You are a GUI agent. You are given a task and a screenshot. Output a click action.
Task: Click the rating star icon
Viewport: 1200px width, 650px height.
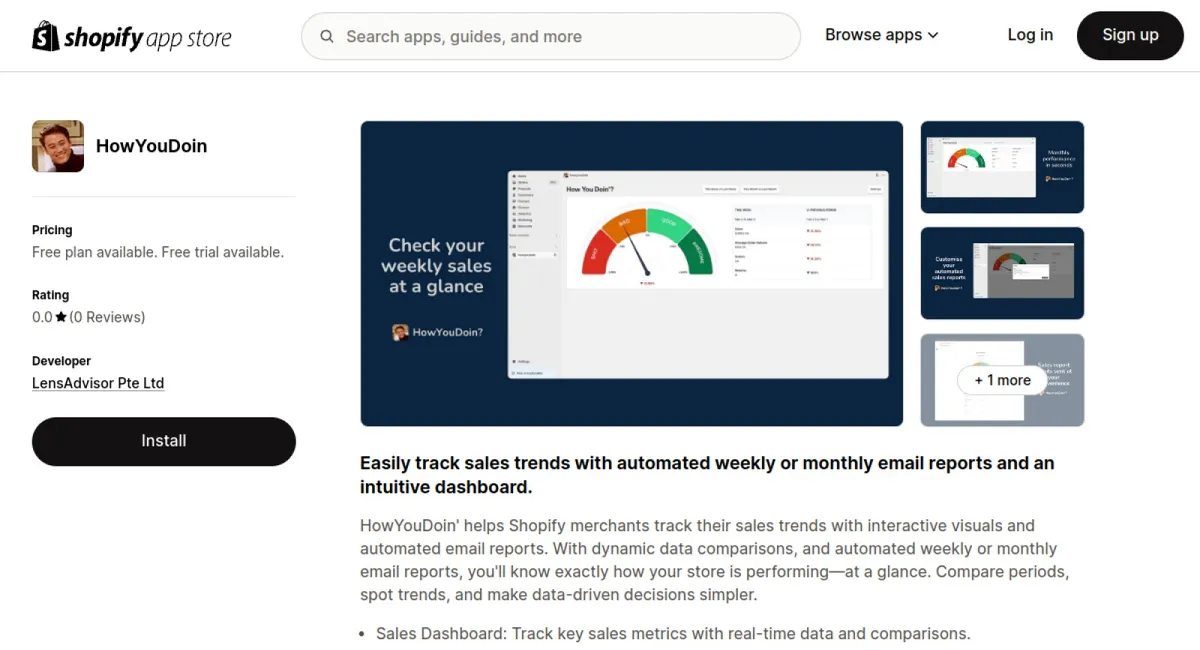click(61, 317)
